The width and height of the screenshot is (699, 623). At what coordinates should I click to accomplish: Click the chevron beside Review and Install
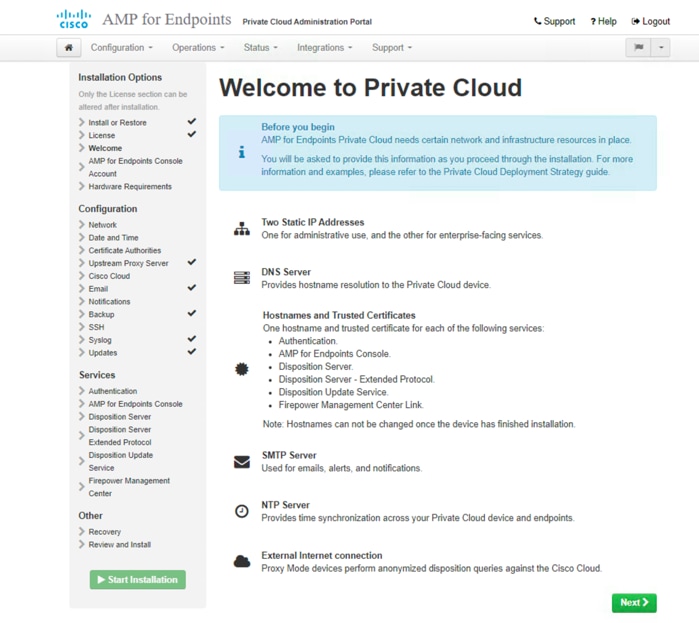[x=82, y=544]
